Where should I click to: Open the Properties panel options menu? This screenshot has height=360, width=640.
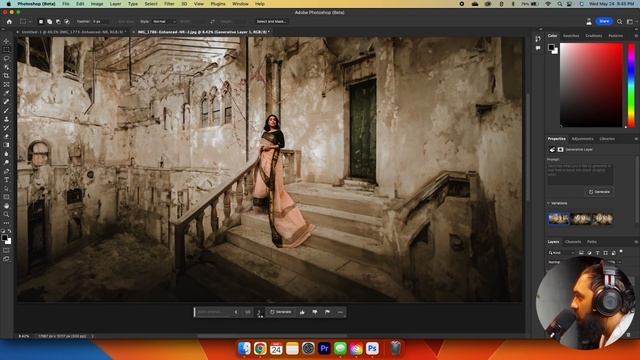click(636, 139)
